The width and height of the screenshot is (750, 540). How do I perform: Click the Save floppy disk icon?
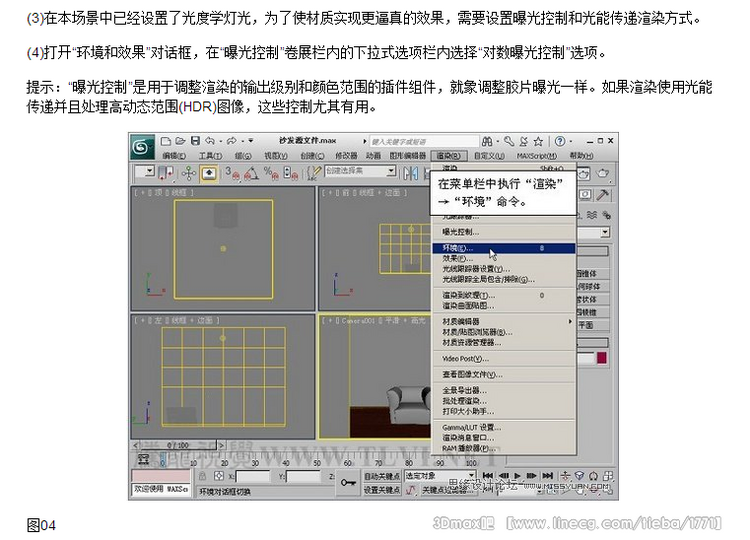(x=195, y=141)
